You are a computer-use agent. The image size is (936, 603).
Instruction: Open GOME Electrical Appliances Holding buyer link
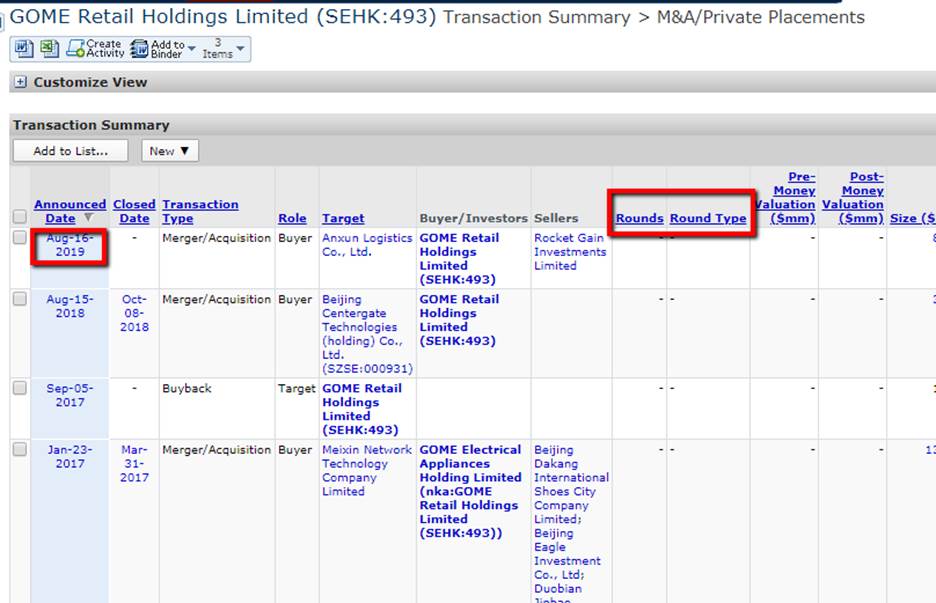pos(470,491)
